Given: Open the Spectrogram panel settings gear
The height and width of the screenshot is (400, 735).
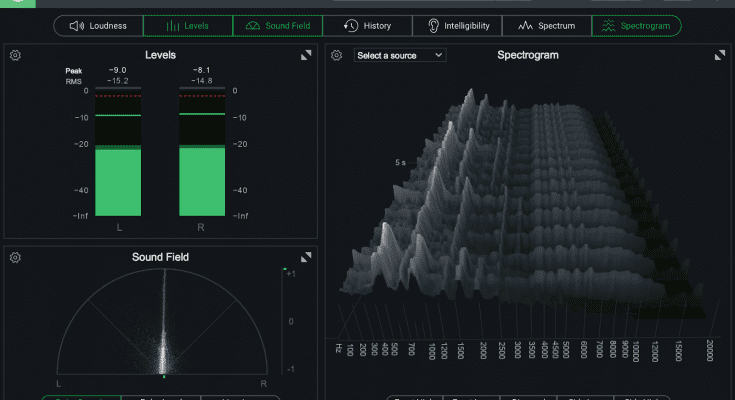Looking at the screenshot, I should click(x=337, y=56).
